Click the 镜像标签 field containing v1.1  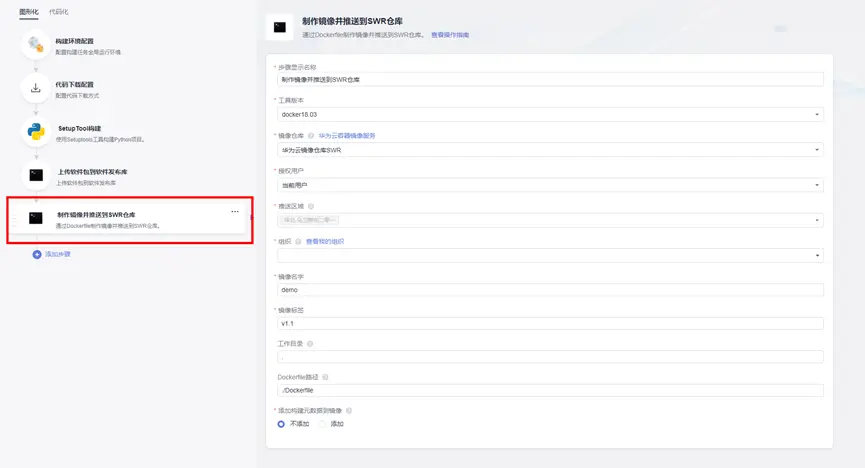(550, 323)
